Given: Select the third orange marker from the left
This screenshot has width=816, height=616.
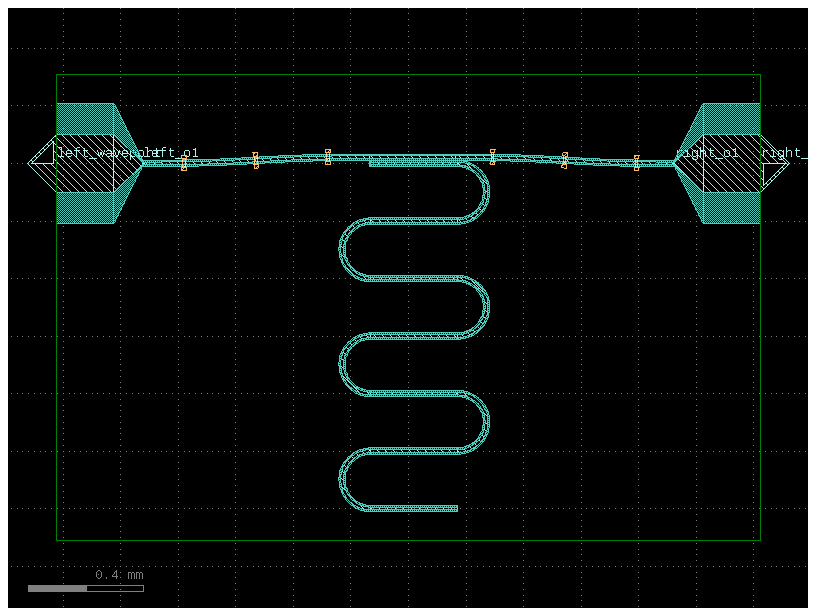Looking at the screenshot, I should tap(328, 157).
